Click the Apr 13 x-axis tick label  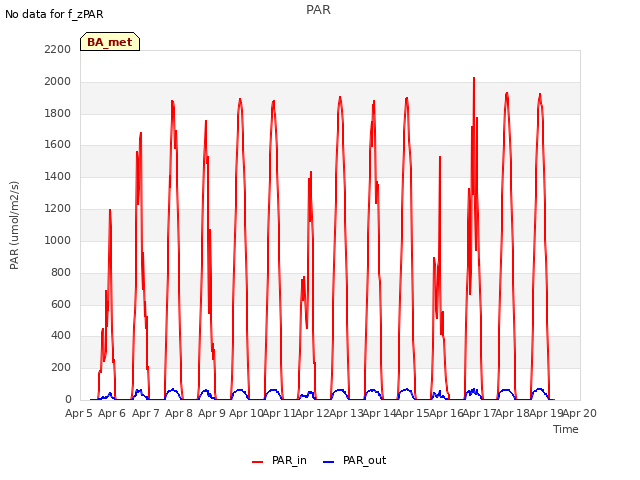[346, 413]
